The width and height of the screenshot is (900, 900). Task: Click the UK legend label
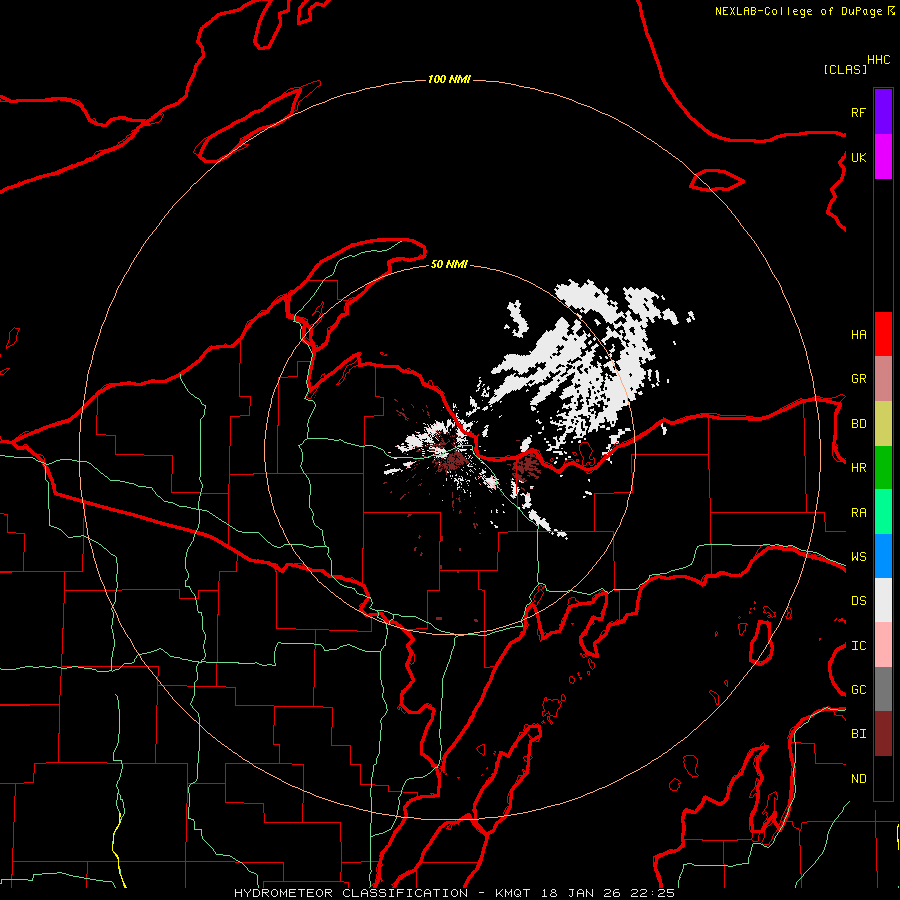click(858, 157)
